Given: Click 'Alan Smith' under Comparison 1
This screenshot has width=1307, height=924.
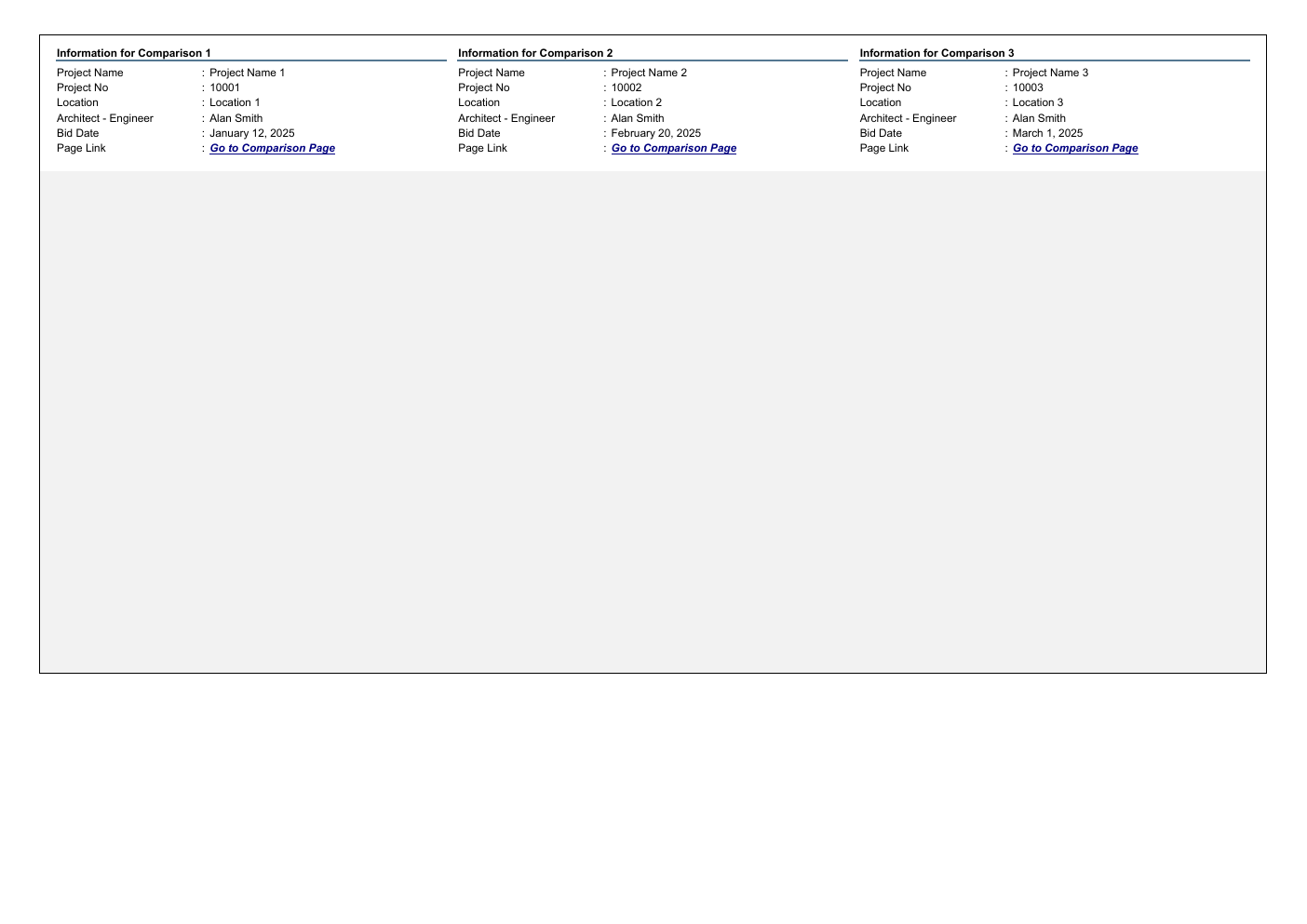Looking at the screenshot, I should tap(236, 119).
